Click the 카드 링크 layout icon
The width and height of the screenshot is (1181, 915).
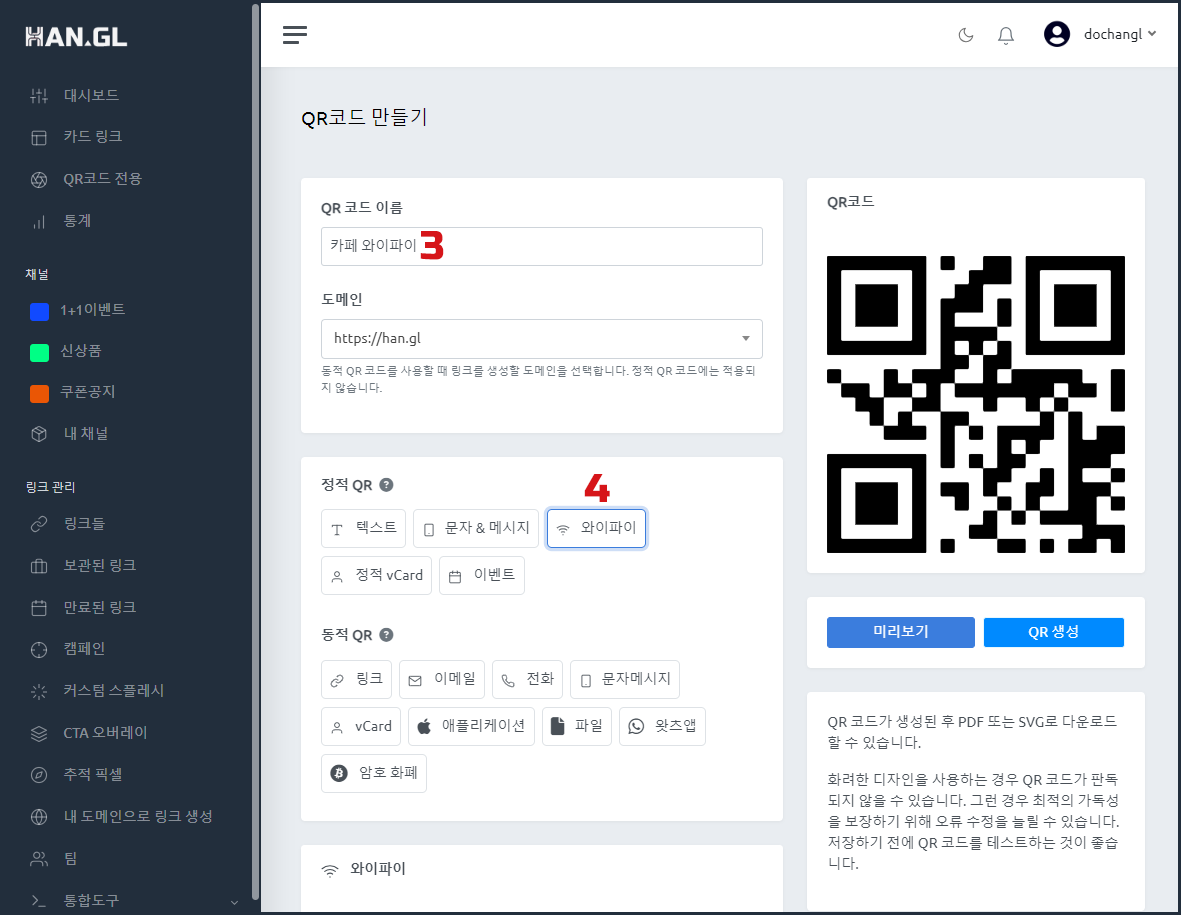39,138
